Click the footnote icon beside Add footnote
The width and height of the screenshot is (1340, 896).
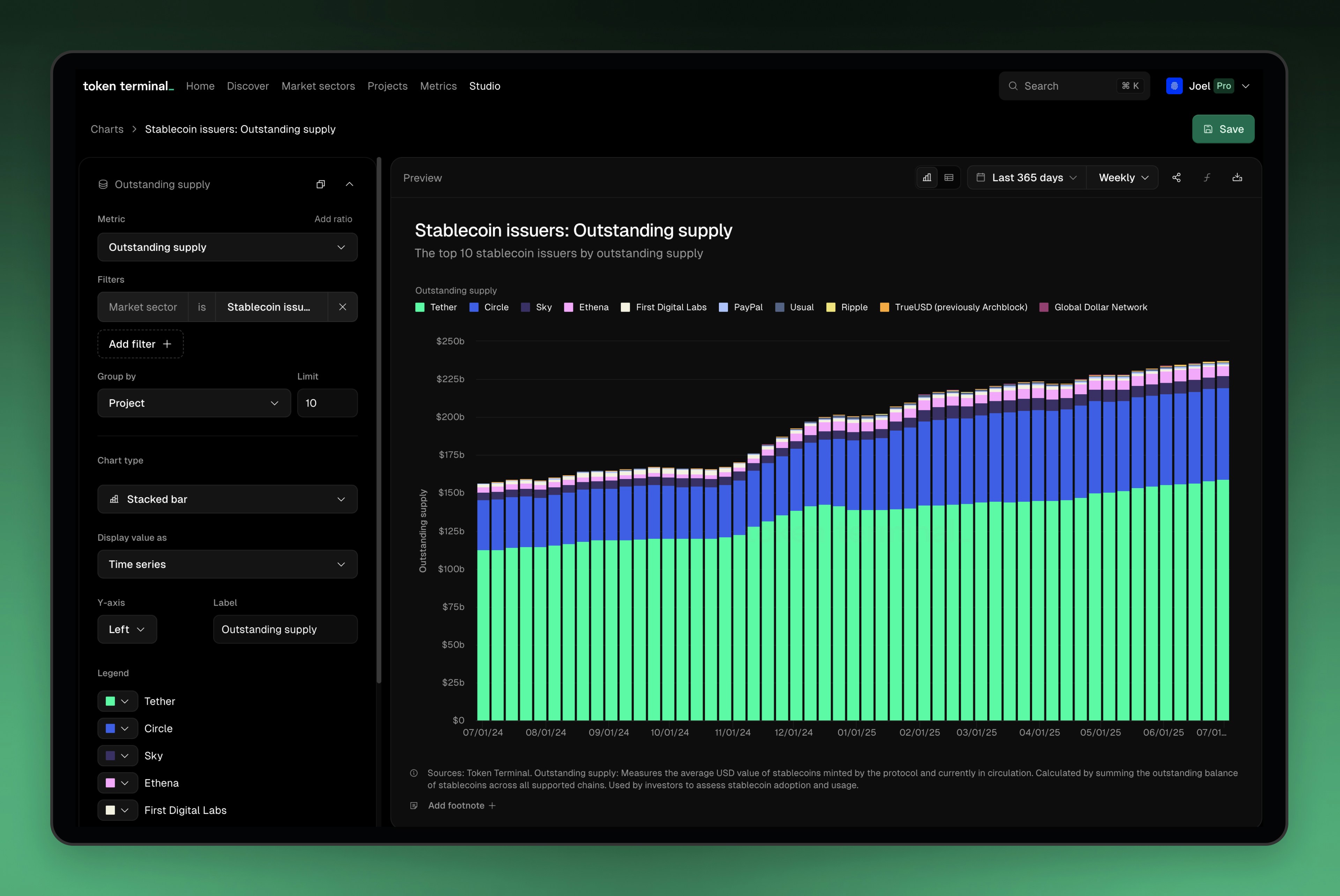414,806
